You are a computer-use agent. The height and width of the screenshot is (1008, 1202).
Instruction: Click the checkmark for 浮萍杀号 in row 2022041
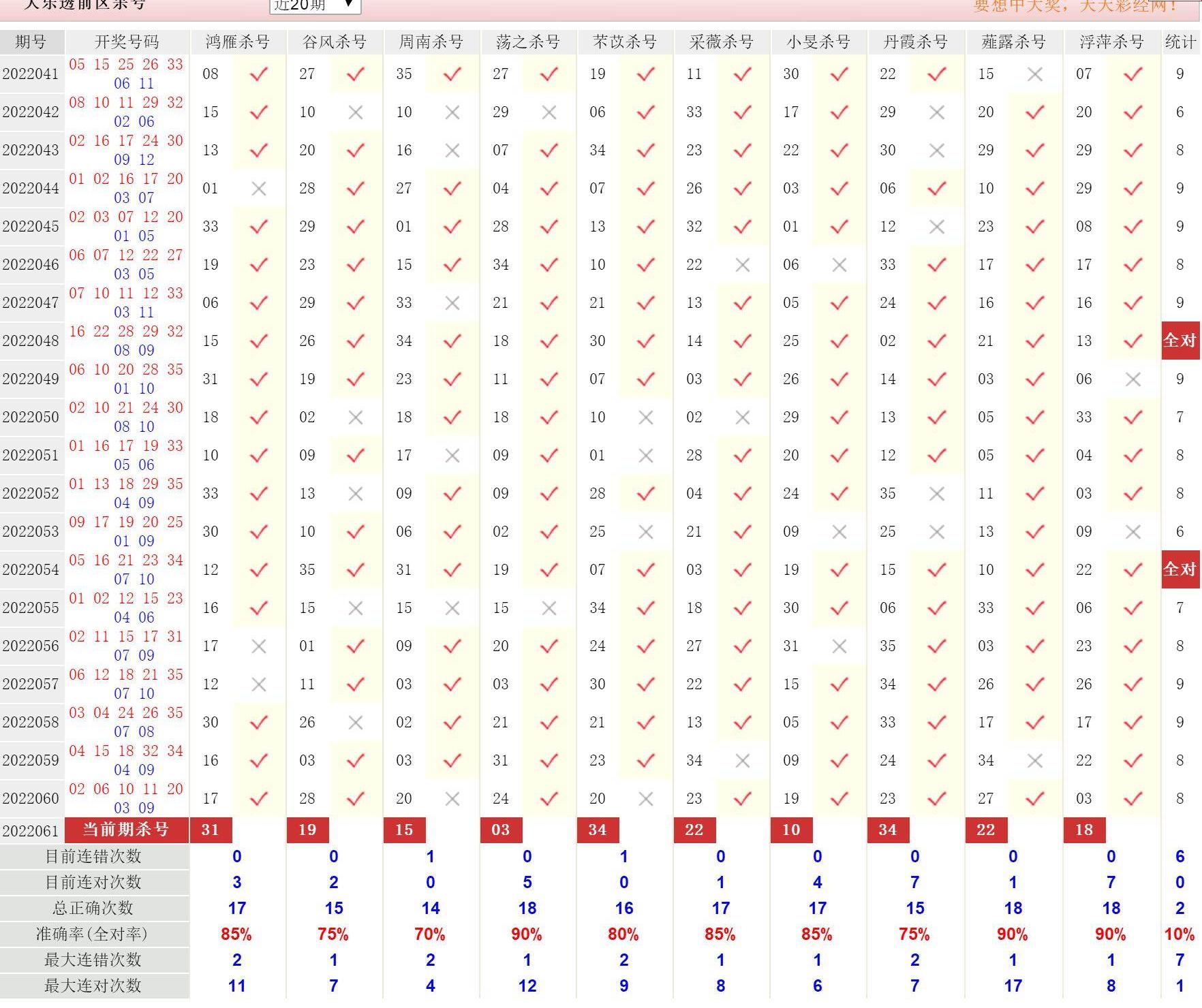pos(1132,74)
